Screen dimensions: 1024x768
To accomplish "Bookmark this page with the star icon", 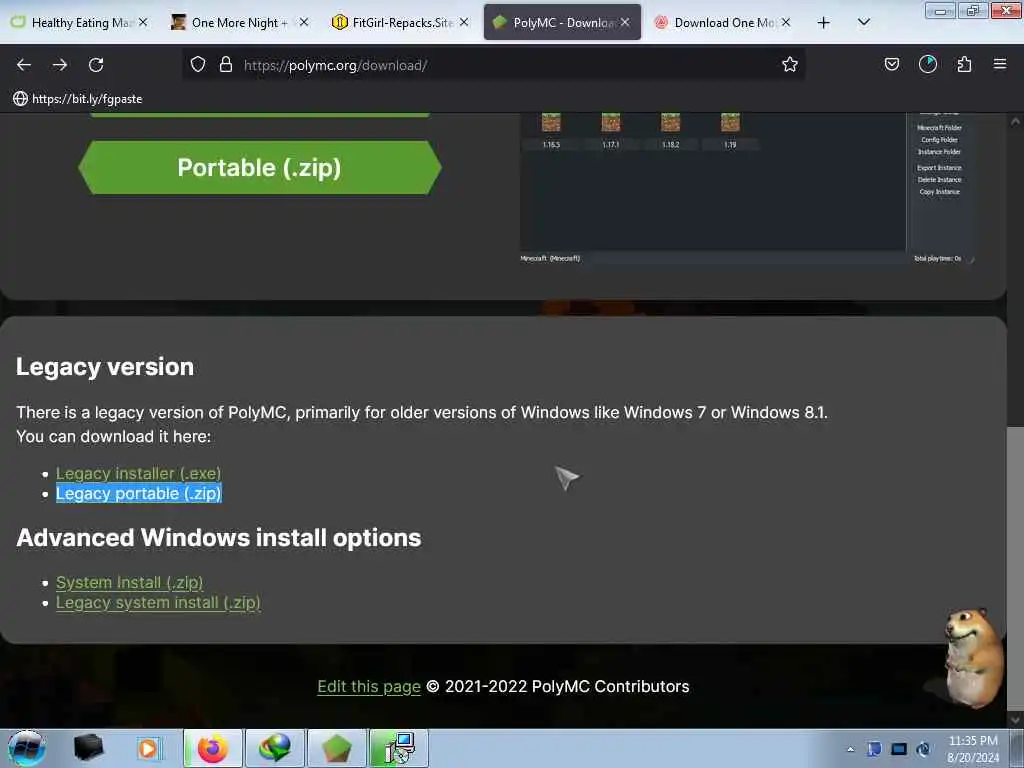I will (x=790, y=65).
